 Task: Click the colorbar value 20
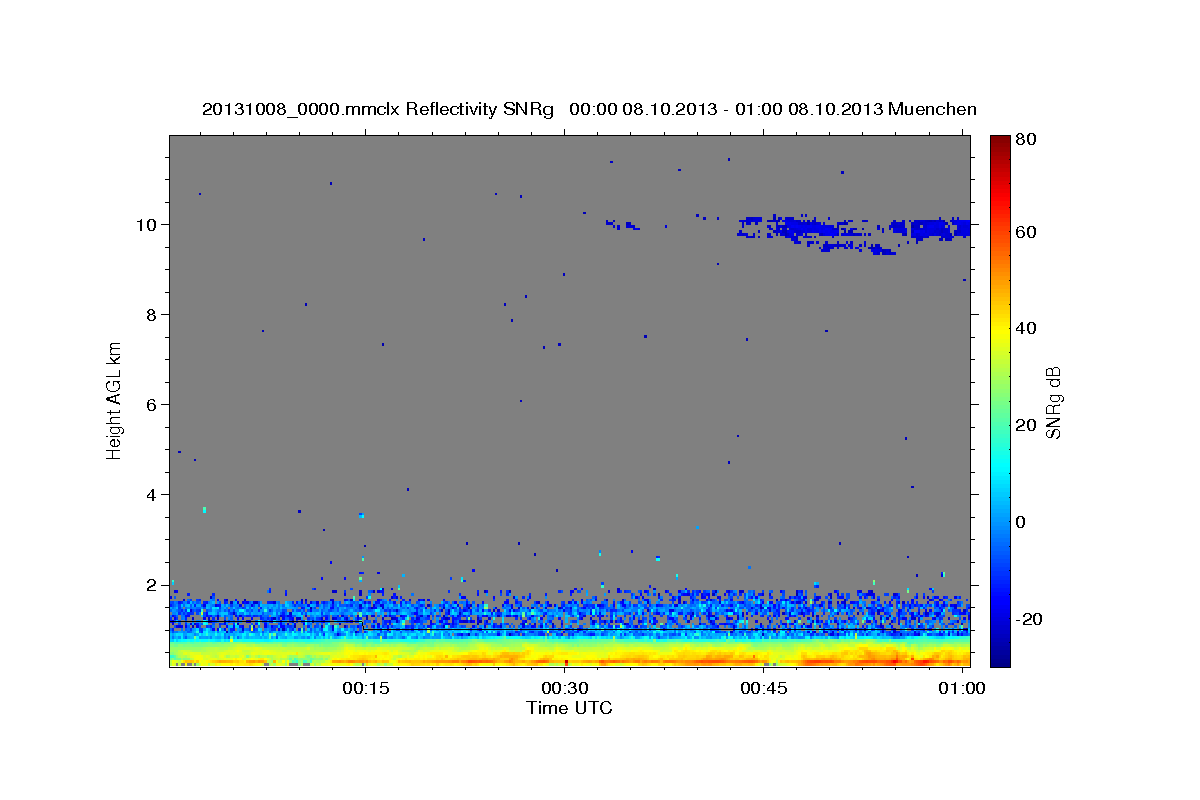1026,425
